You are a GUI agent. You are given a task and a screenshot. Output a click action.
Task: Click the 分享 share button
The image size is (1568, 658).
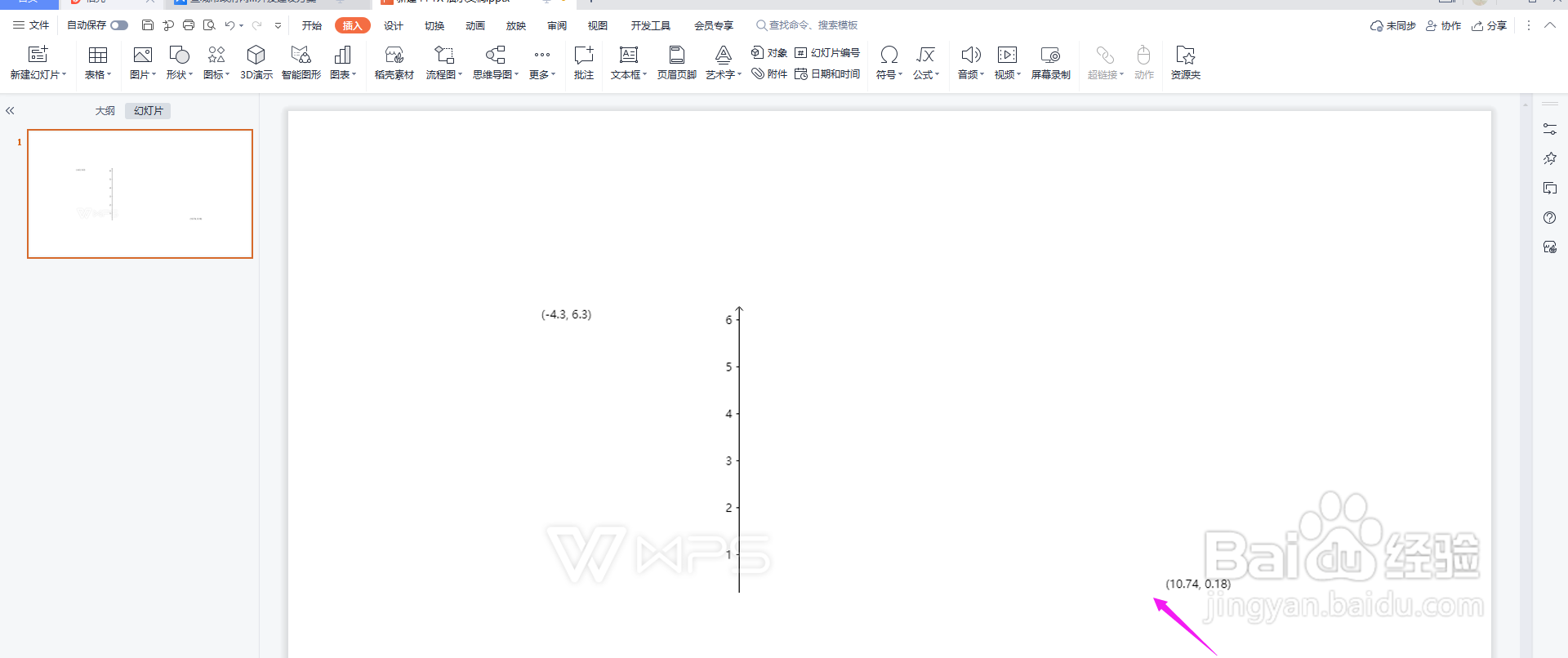pyautogui.click(x=1490, y=25)
